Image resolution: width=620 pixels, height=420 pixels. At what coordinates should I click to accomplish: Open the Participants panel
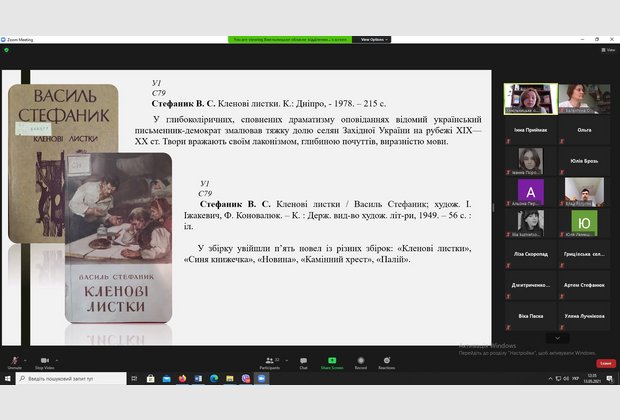pyautogui.click(x=269, y=361)
